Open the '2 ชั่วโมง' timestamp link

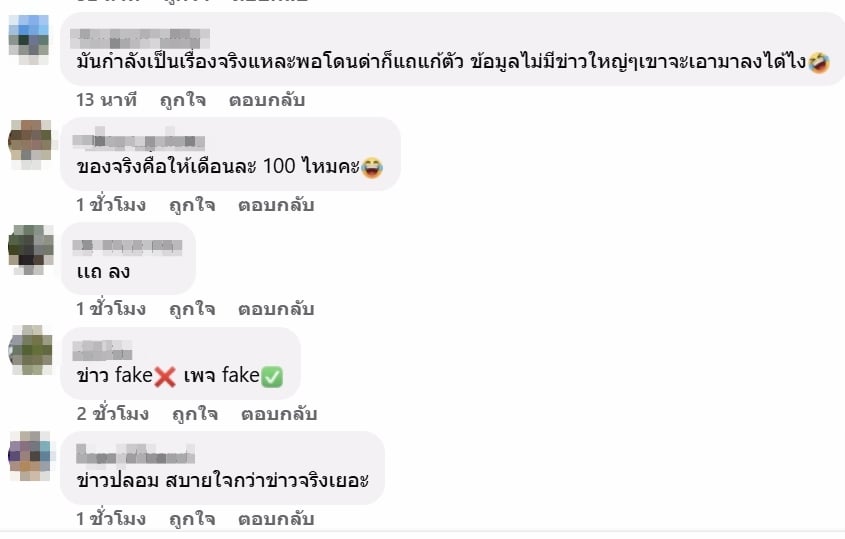[113, 414]
